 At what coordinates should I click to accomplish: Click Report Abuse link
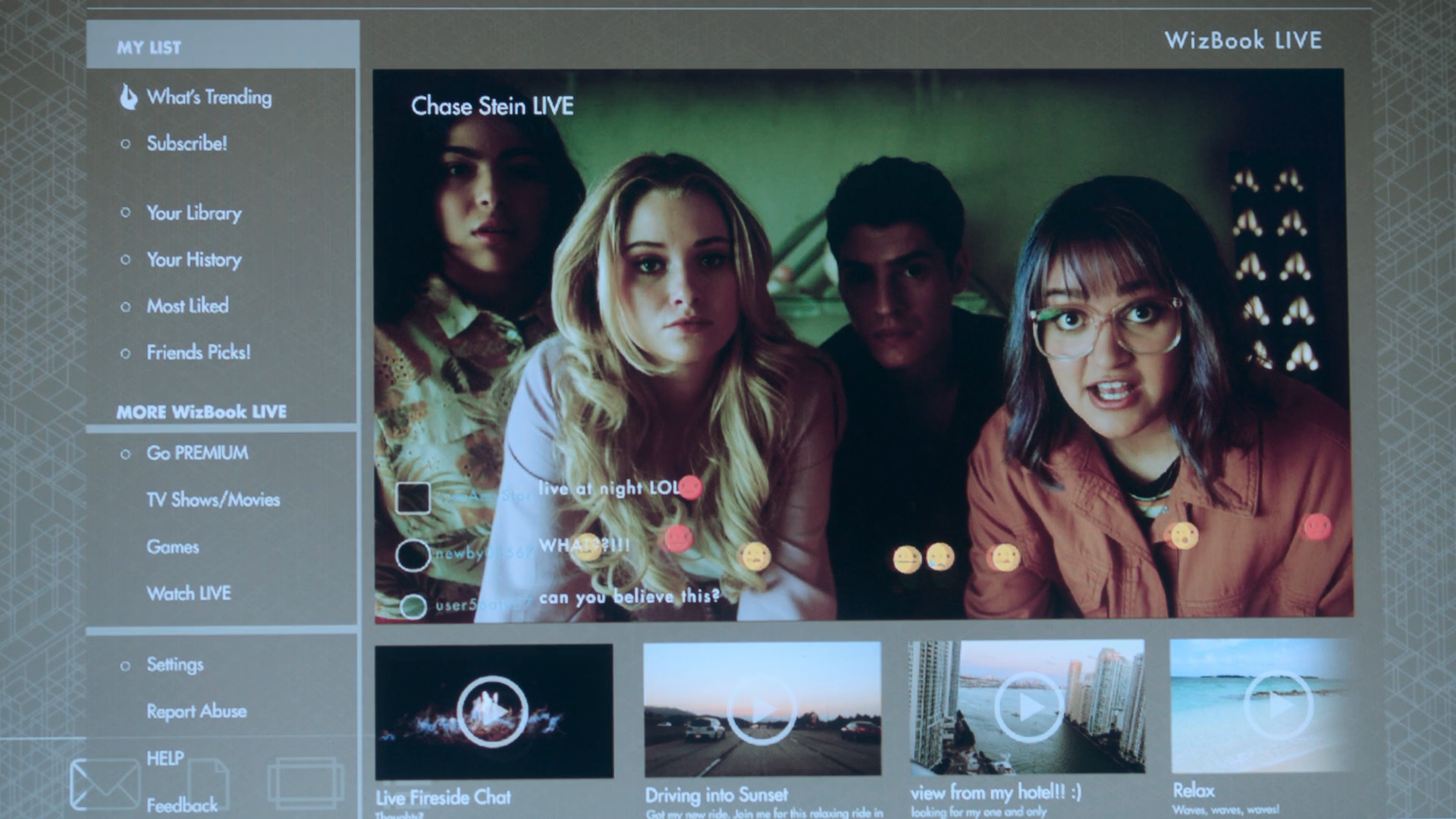(196, 711)
